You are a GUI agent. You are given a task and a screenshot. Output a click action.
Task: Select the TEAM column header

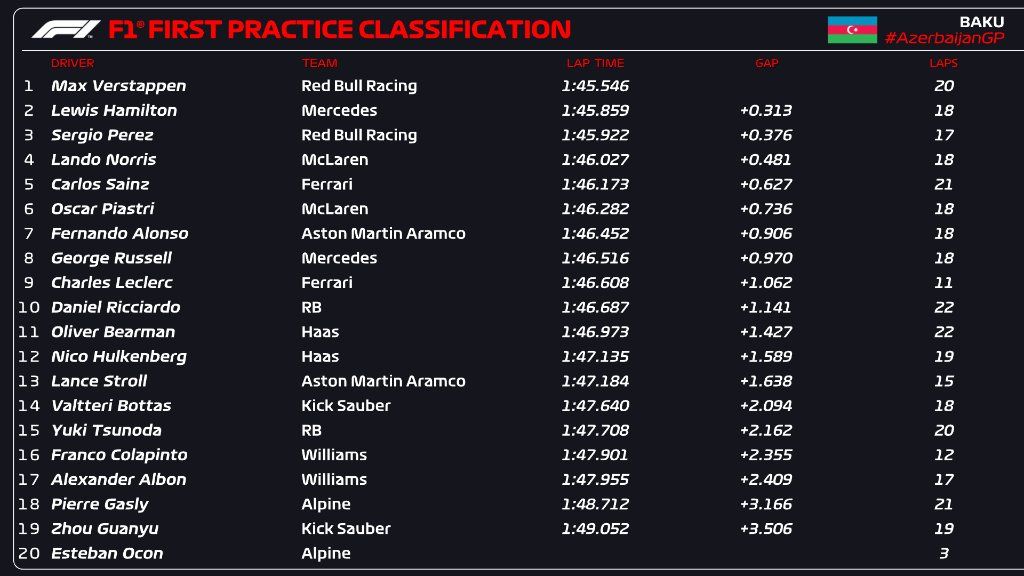click(319, 63)
